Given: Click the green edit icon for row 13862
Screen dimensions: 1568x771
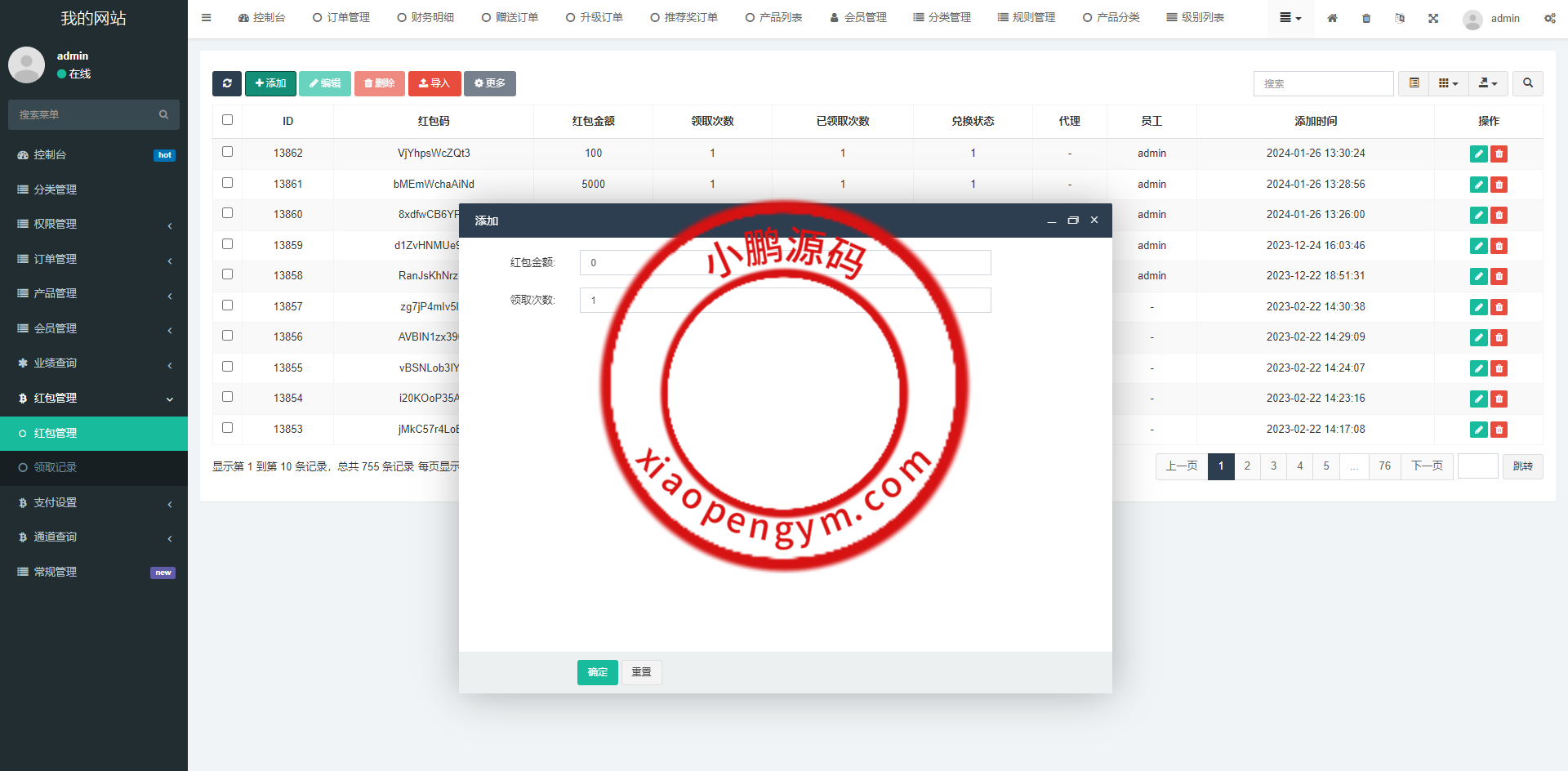Looking at the screenshot, I should coord(1478,154).
